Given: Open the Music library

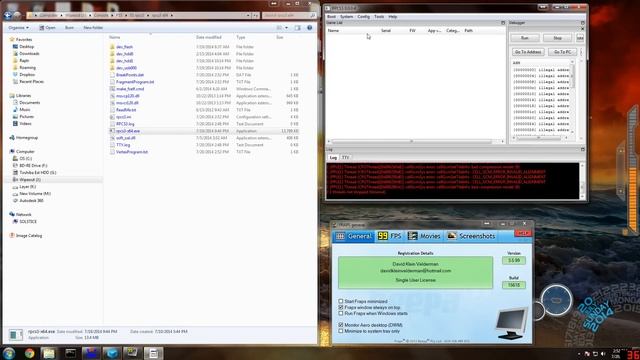Looking at the screenshot, I should coord(24,109).
